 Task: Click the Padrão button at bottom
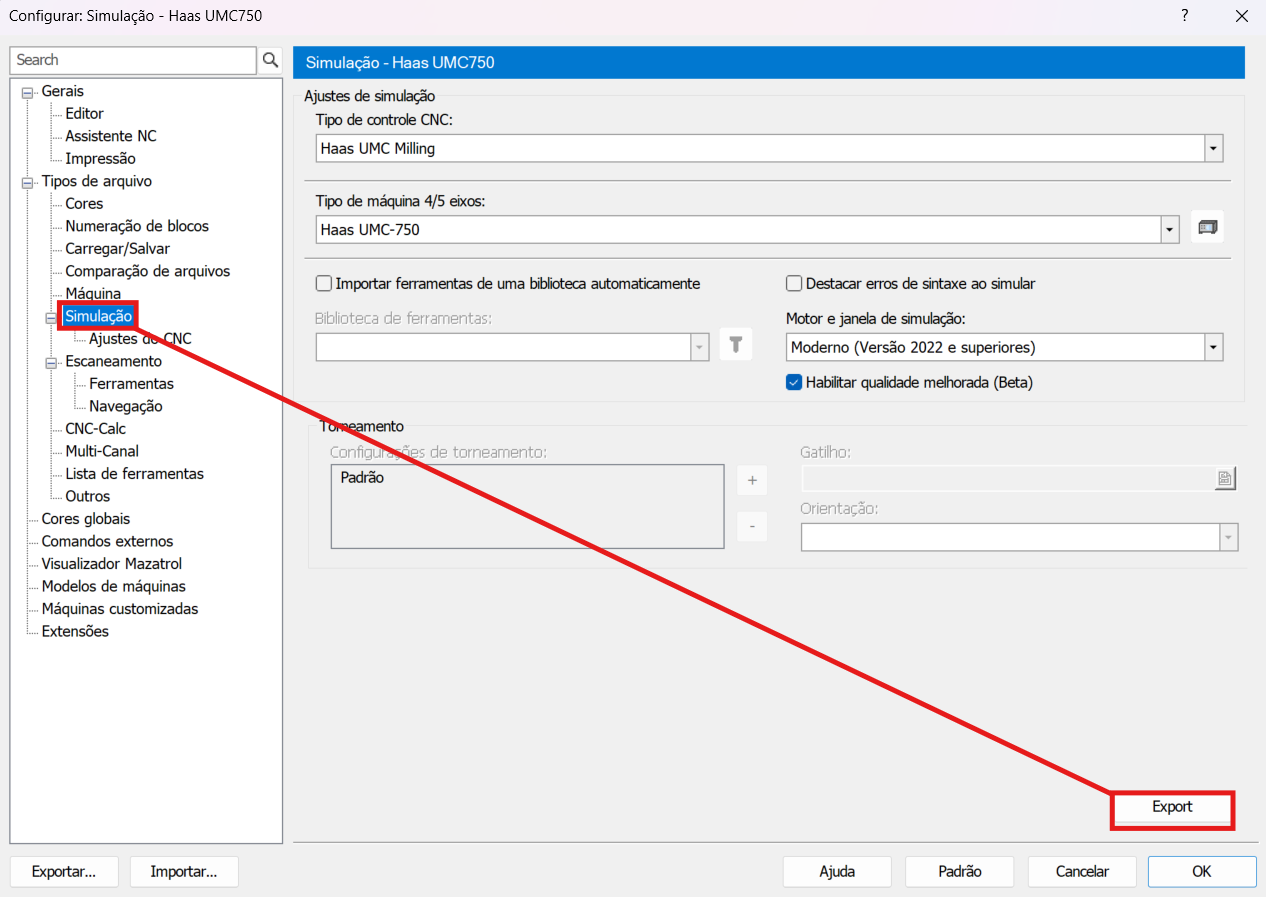coord(960,871)
